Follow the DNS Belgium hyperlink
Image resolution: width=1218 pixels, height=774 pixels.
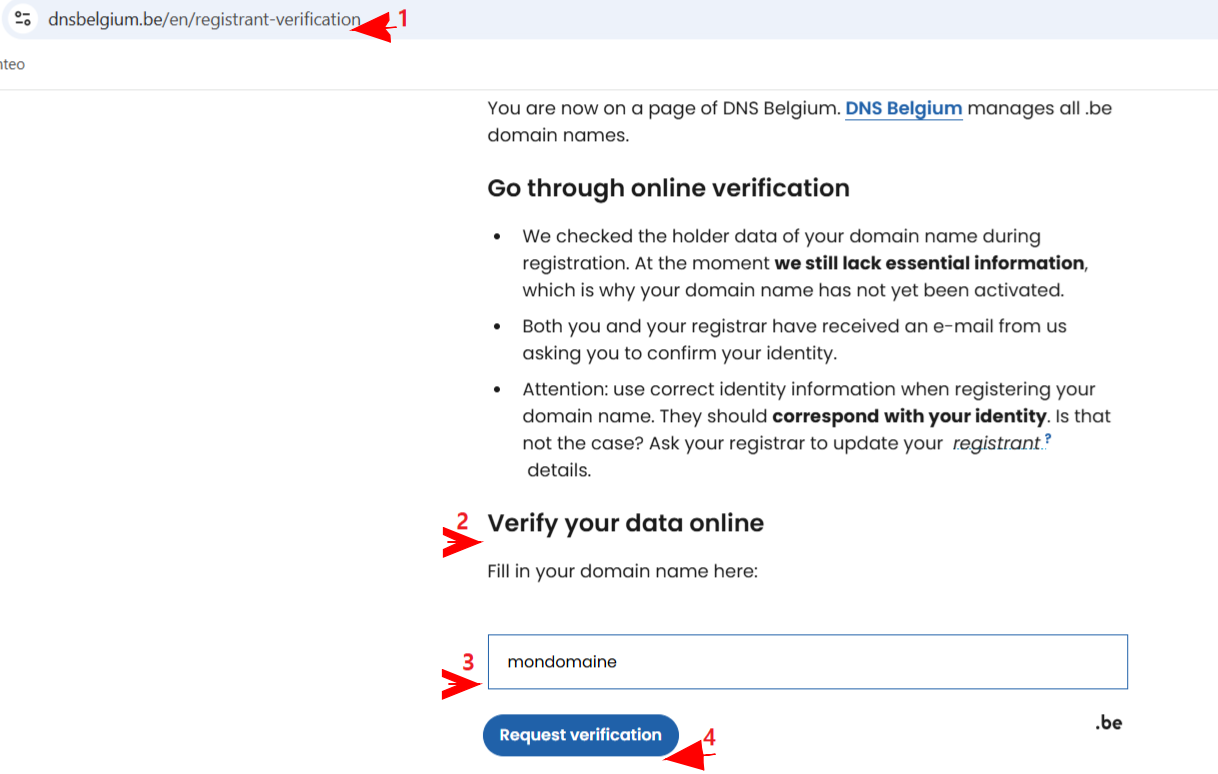[904, 108]
